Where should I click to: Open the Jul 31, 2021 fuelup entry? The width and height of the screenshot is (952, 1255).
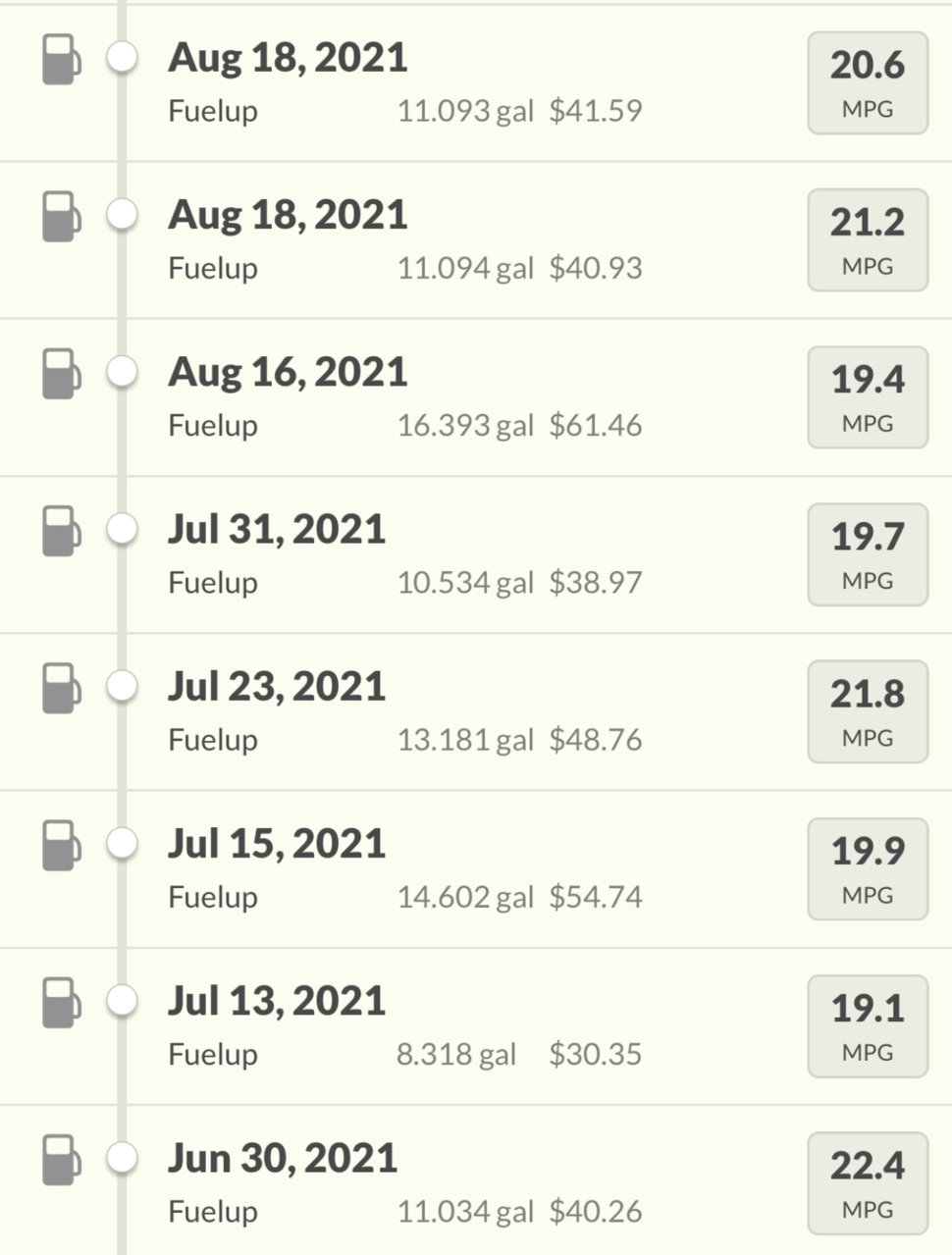point(476,554)
